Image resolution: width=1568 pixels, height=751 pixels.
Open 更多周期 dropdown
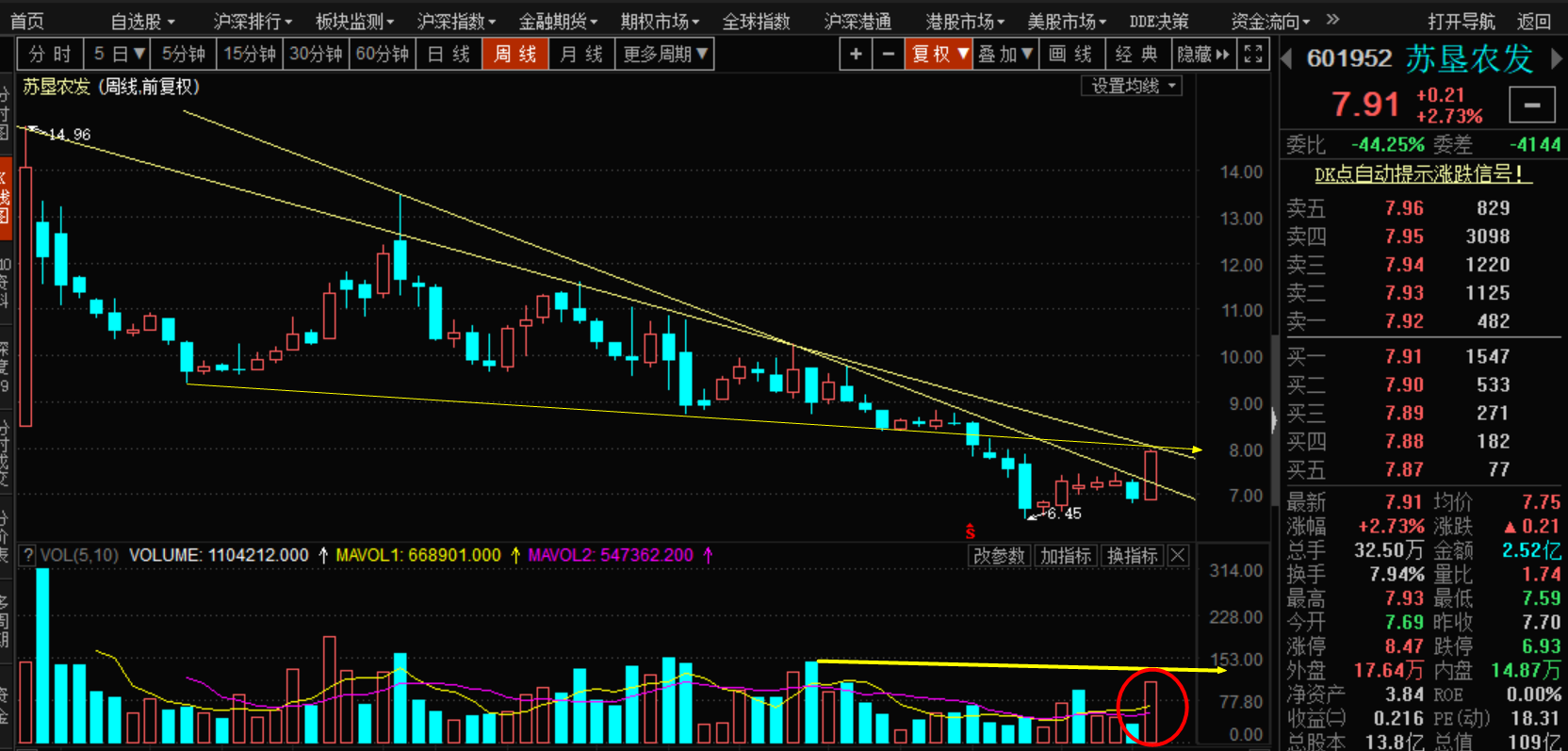click(664, 54)
